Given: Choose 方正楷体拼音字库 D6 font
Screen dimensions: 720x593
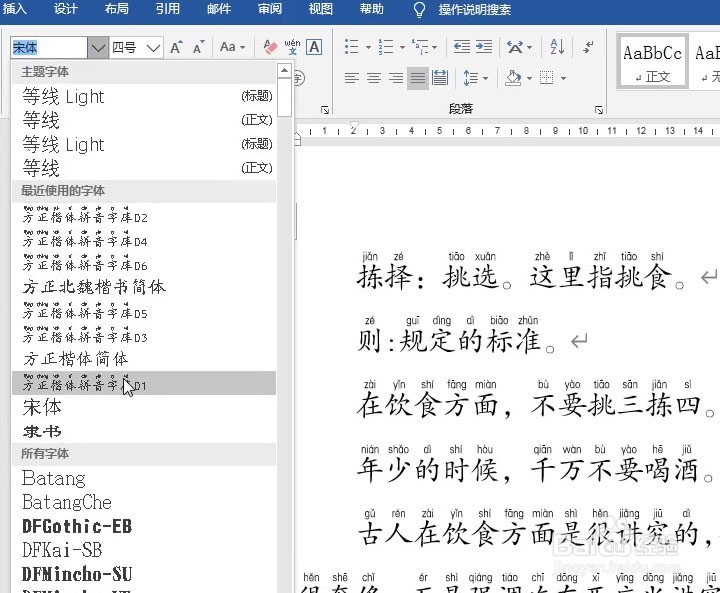Looking at the screenshot, I should click(x=144, y=264).
